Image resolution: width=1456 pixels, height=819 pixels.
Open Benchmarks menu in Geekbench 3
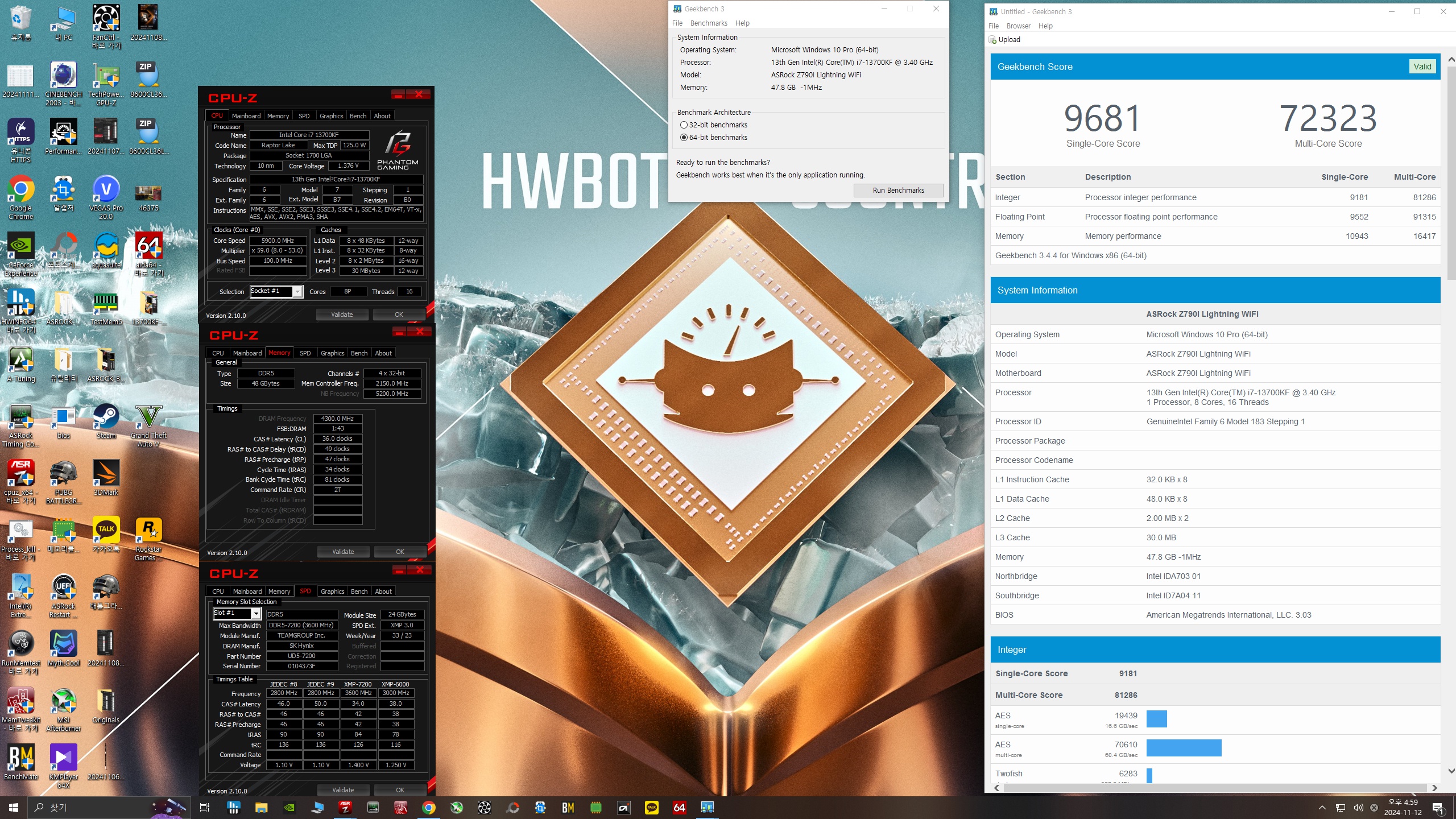(709, 23)
